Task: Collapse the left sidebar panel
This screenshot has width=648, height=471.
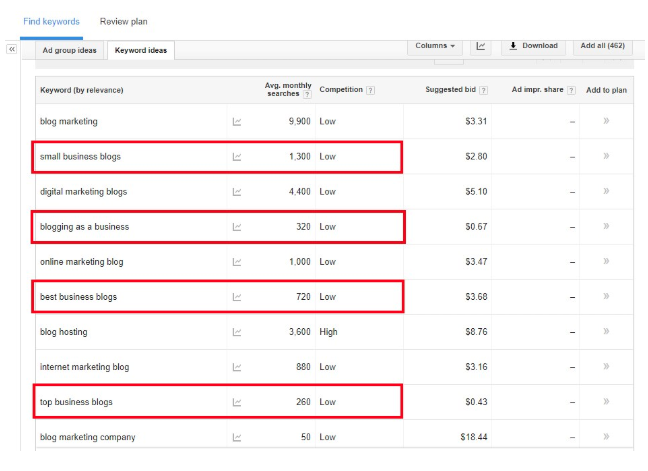Action: tap(12, 49)
